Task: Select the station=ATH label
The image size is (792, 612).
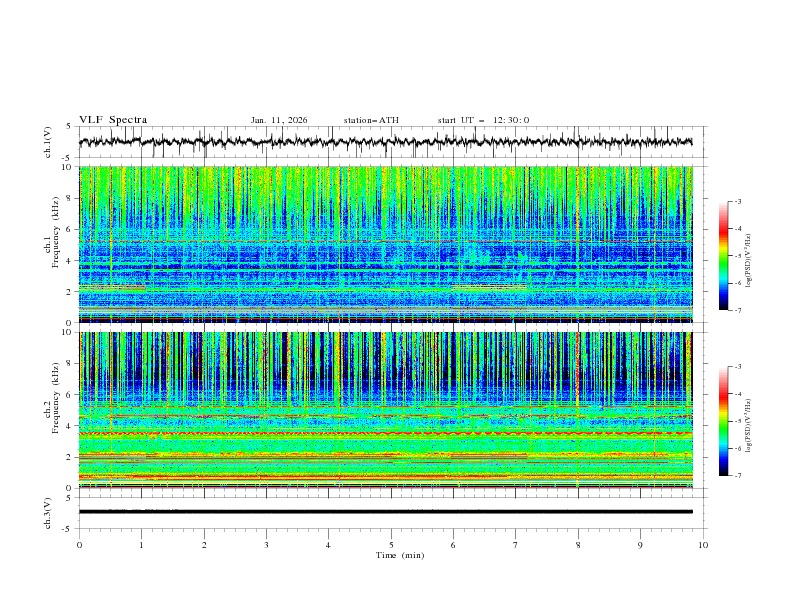Action: [x=371, y=120]
